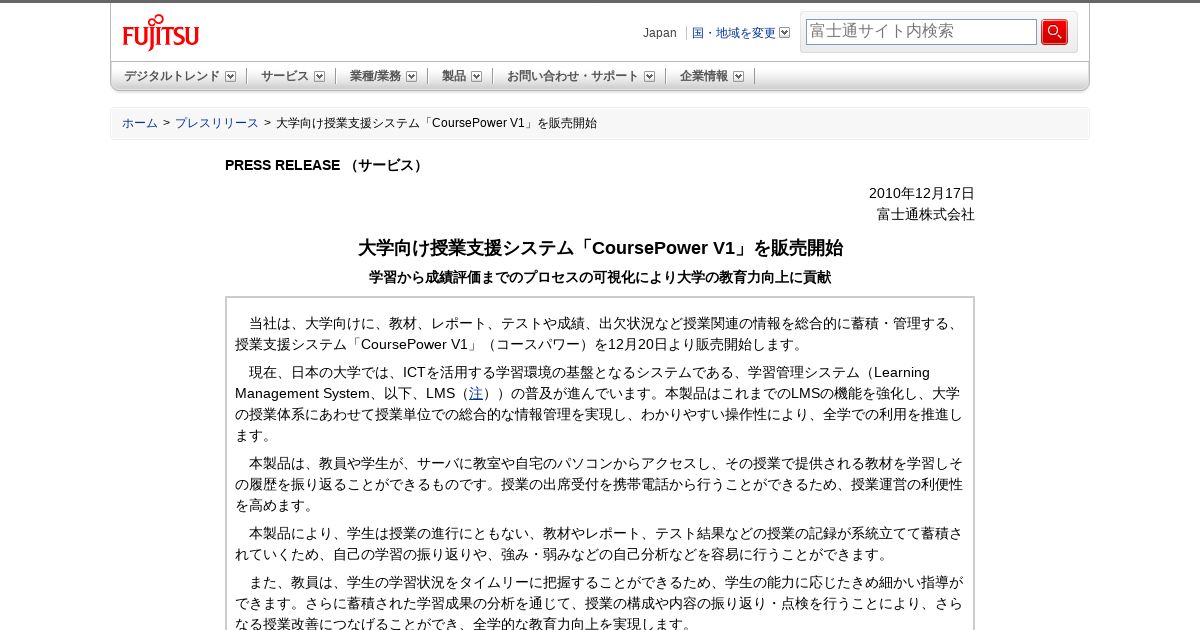Expand the 製品 dropdown arrow

[477, 76]
